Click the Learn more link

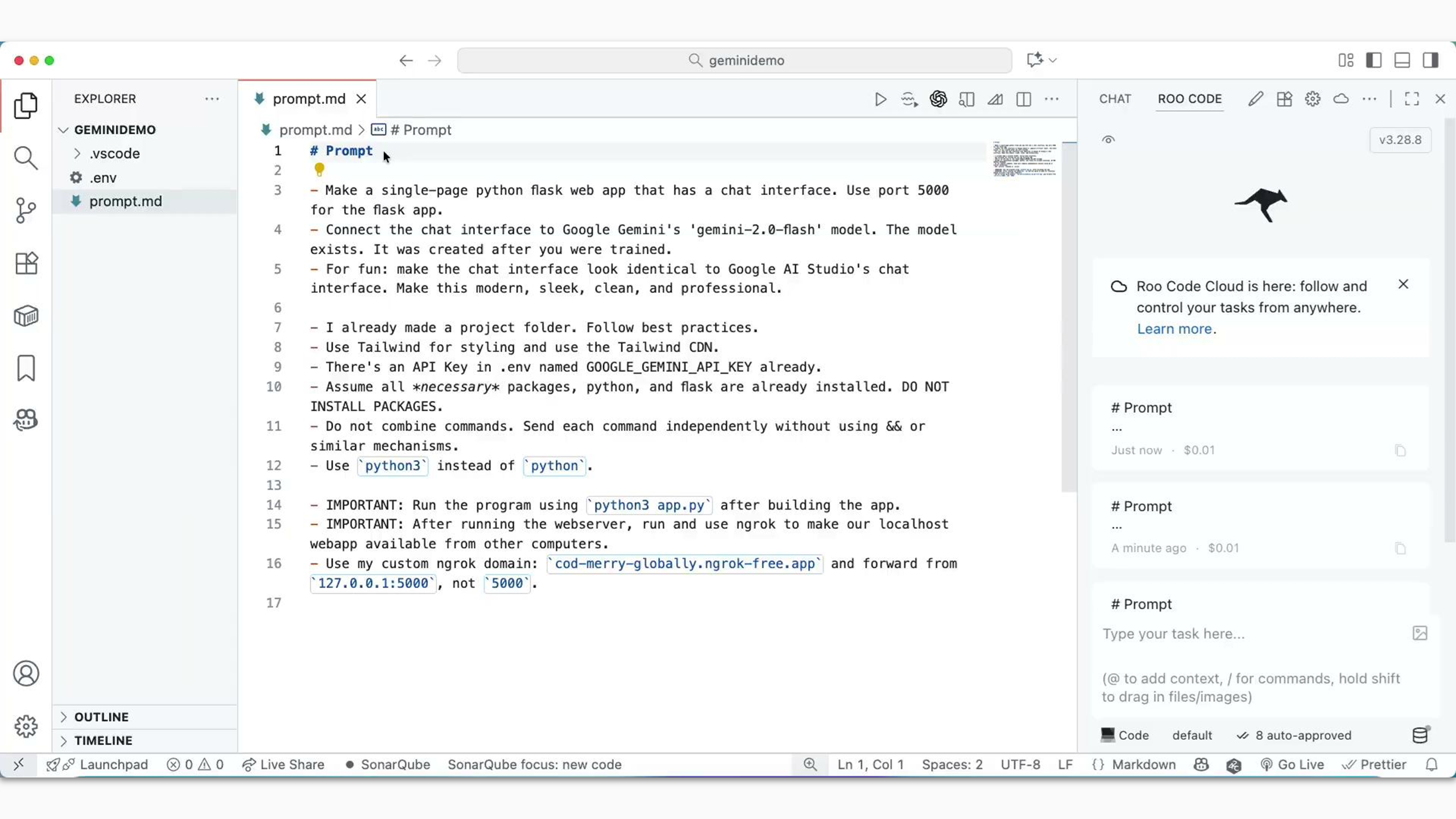click(1174, 329)
